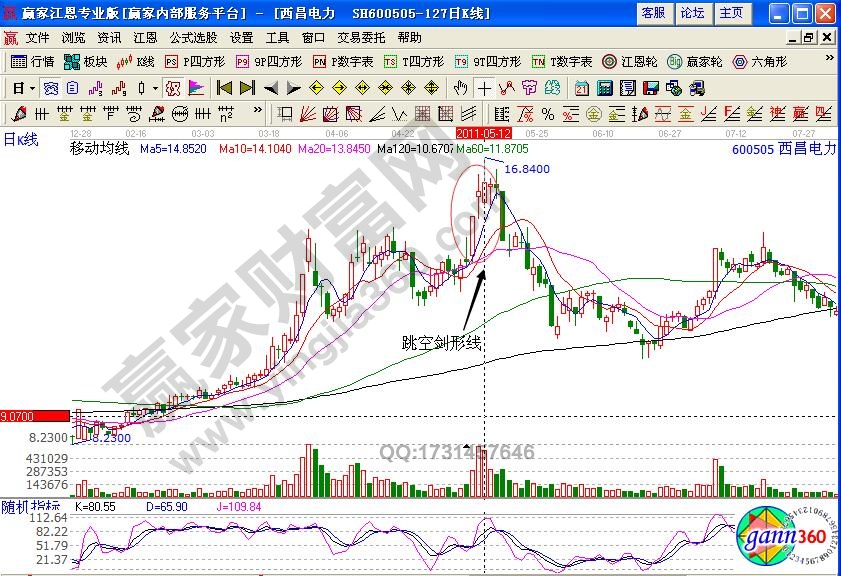Open the candlestick style dropdown arrow
841x576 pixels.
coord(156,88)
